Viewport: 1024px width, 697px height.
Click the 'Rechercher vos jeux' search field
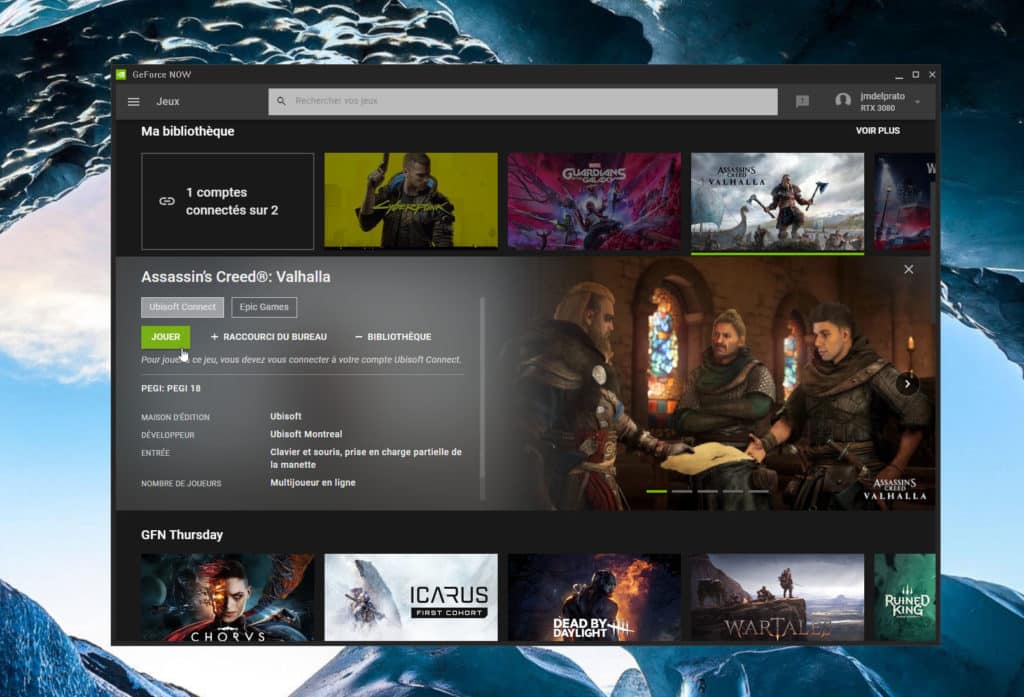tap(523, 101)
